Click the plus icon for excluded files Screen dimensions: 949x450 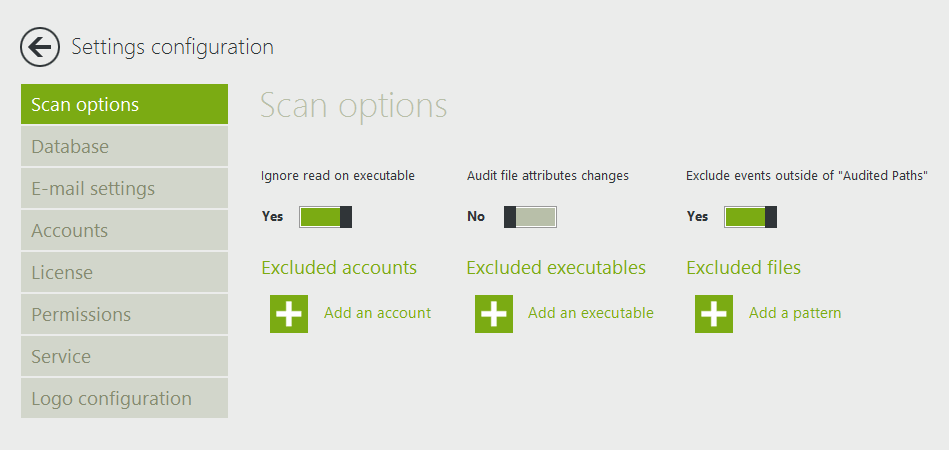[714, 313]
